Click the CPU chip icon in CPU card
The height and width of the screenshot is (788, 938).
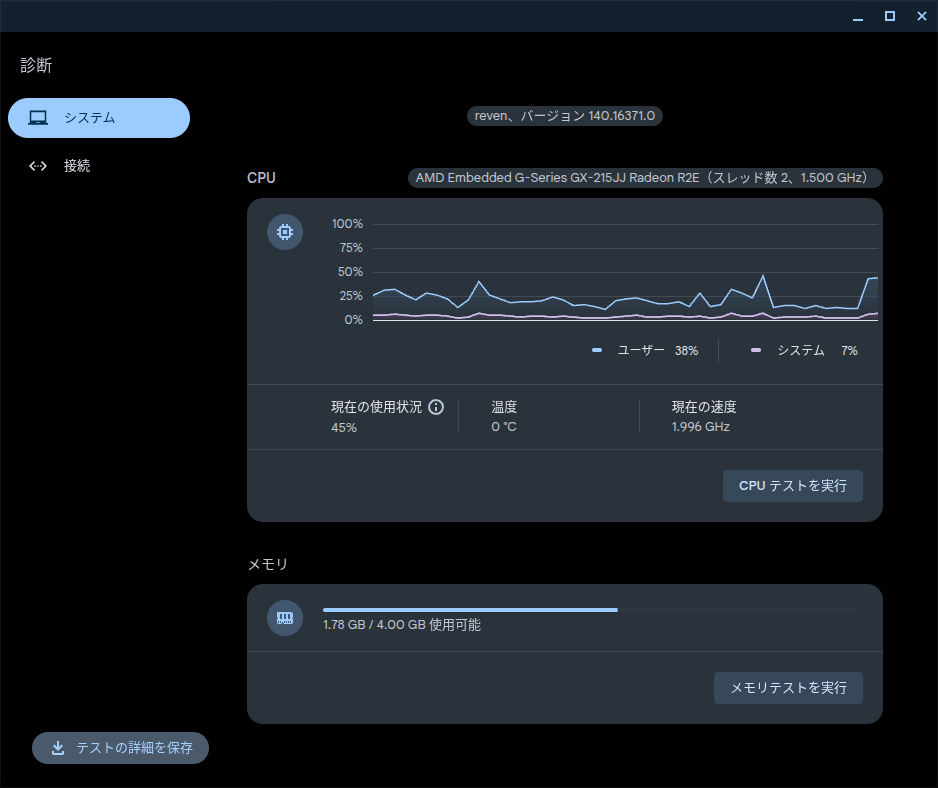(x=285, y=233)
